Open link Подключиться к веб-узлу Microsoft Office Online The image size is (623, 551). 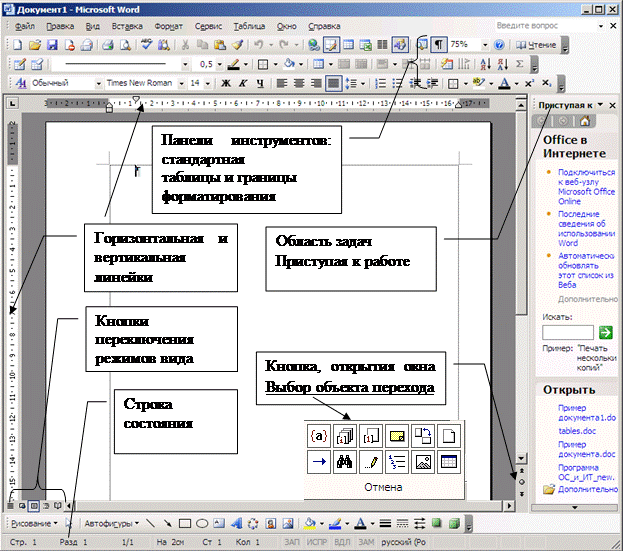[586, 187]
